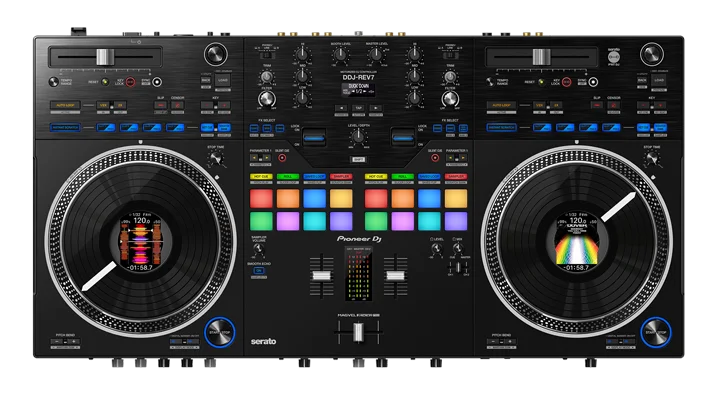Click the BOOTH LEVEL knob

pos(340,55)
